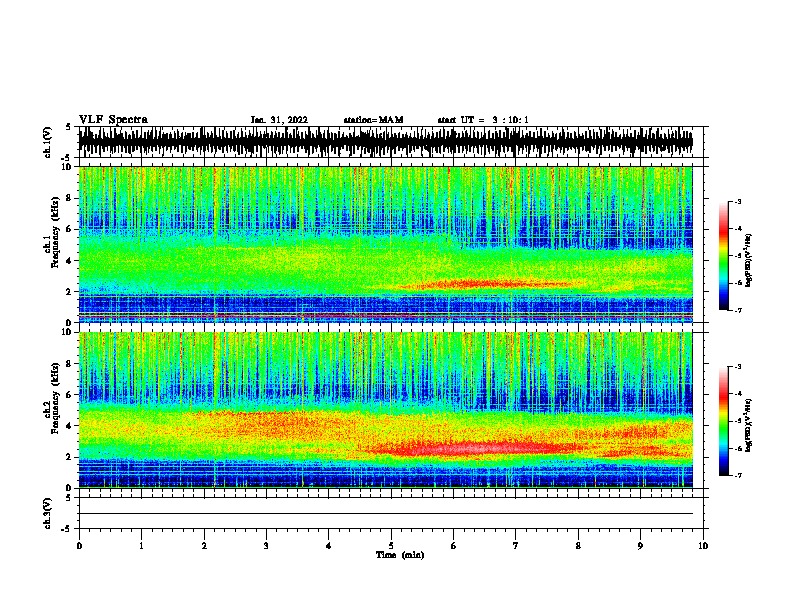Image resolution: width=792 pixels, height=612 pixels.
Task: Select the date "Jan. 31, 2022"
Action: tap(279, 120)
